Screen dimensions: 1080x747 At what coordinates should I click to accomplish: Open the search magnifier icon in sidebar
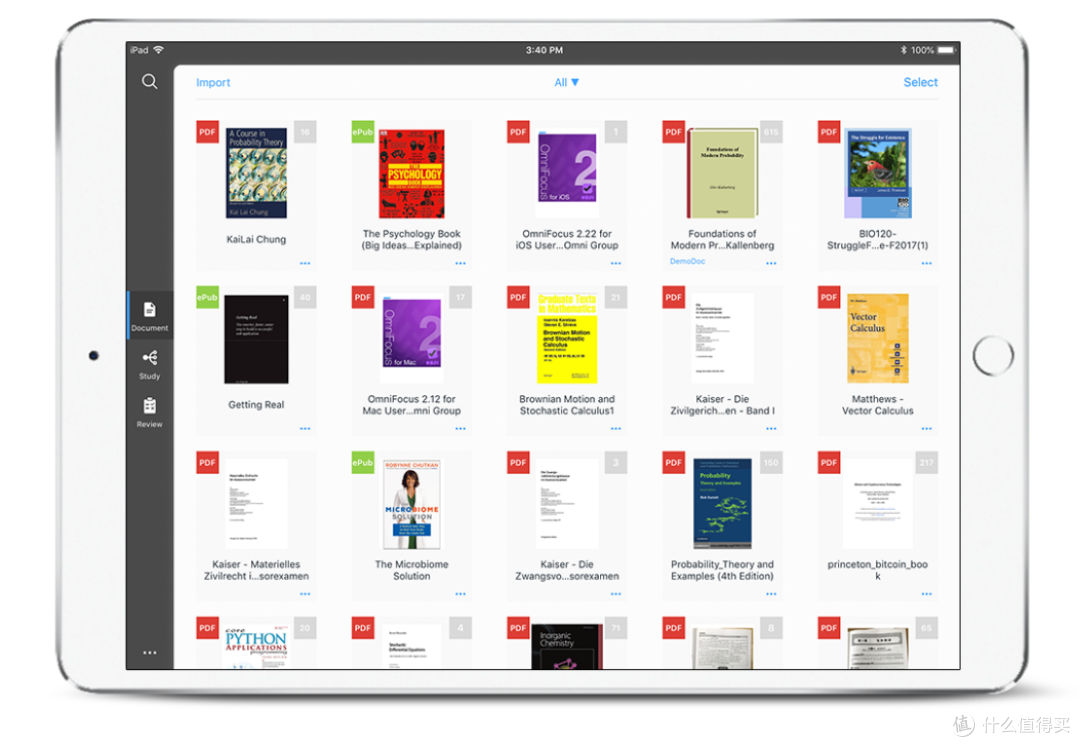149,82
